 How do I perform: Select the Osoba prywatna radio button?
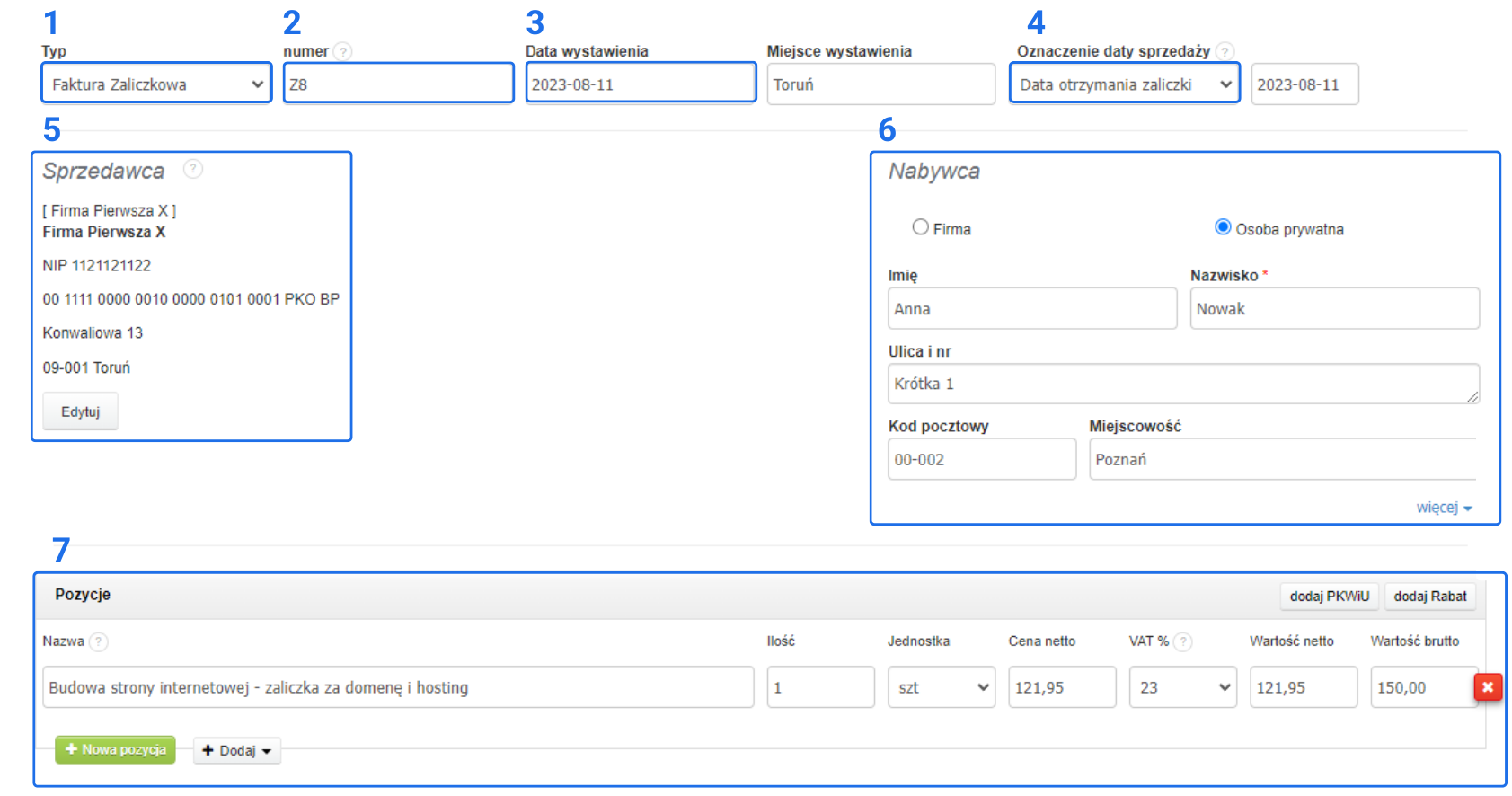tap(1223, 227)
